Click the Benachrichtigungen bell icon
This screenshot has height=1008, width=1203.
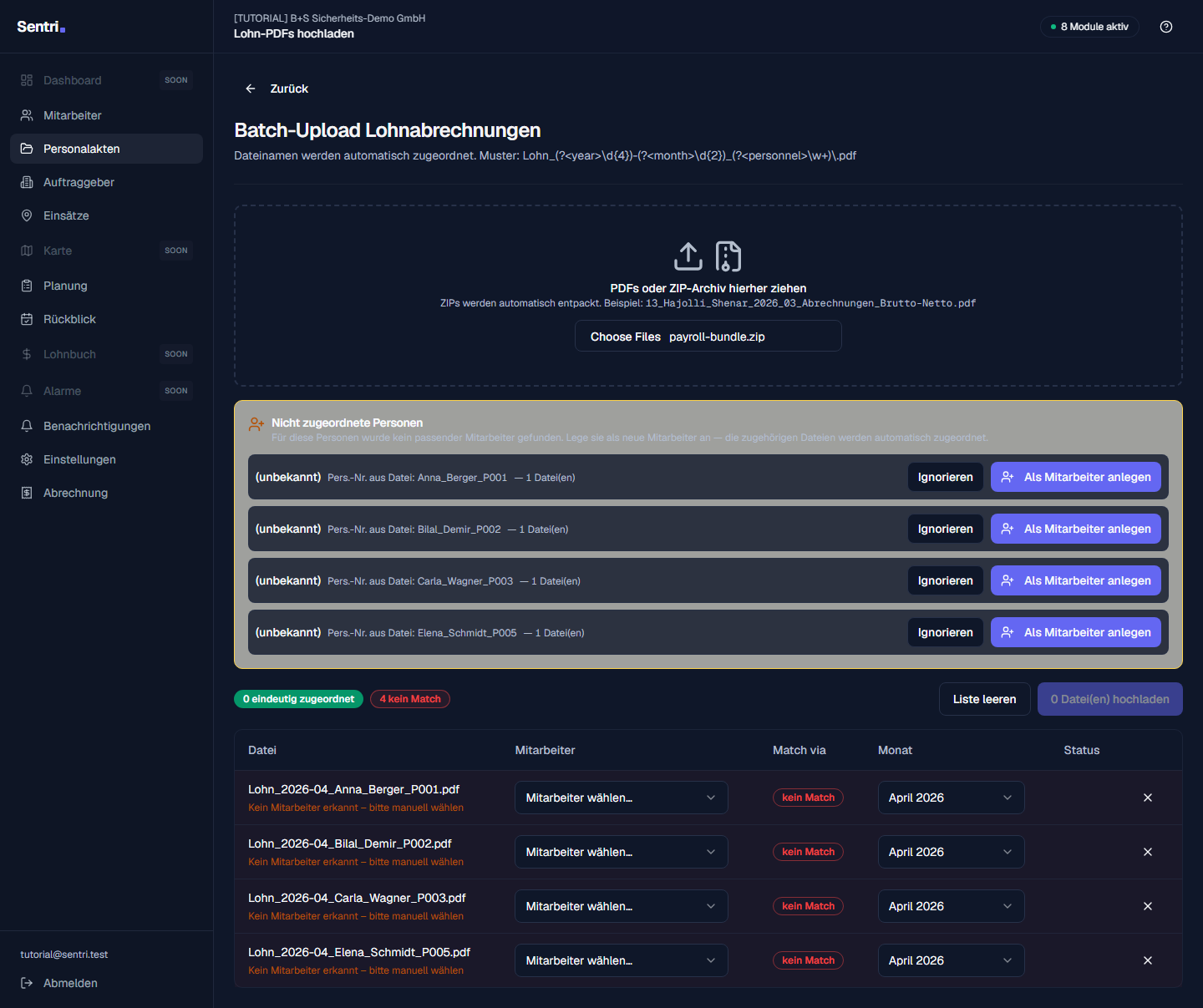(27, 426)
